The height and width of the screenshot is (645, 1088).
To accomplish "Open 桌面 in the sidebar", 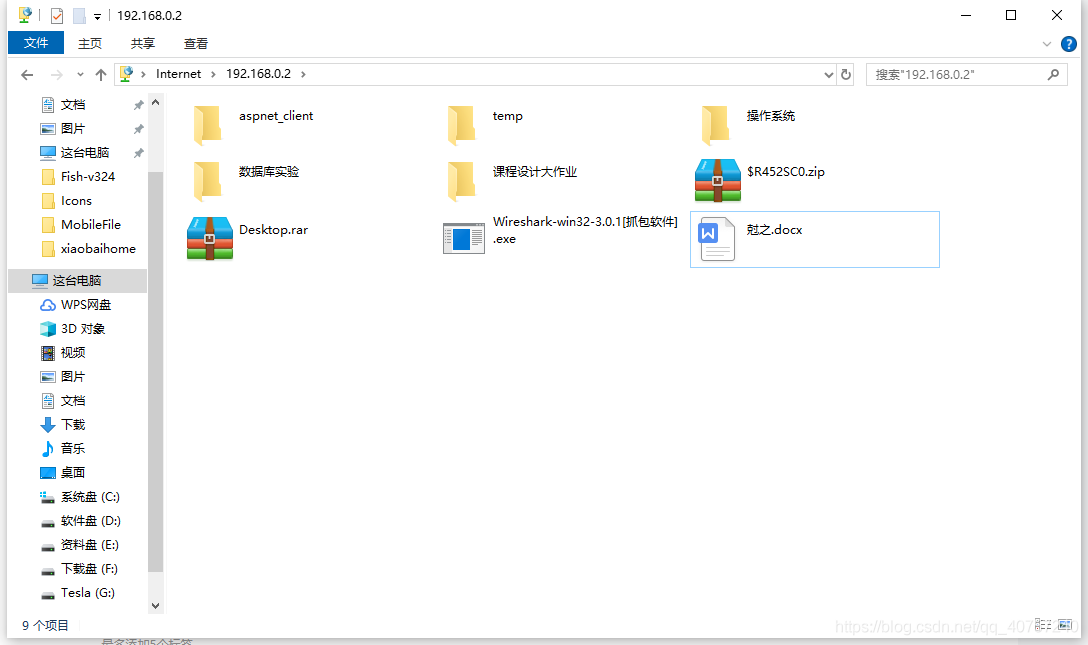I will (x=63, y=473).
